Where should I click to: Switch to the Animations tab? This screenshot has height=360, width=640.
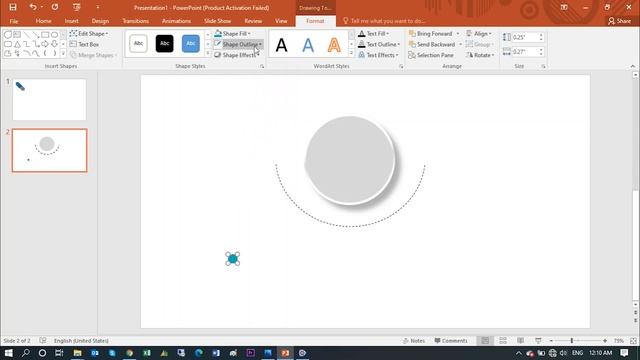(x=176, y=21)
